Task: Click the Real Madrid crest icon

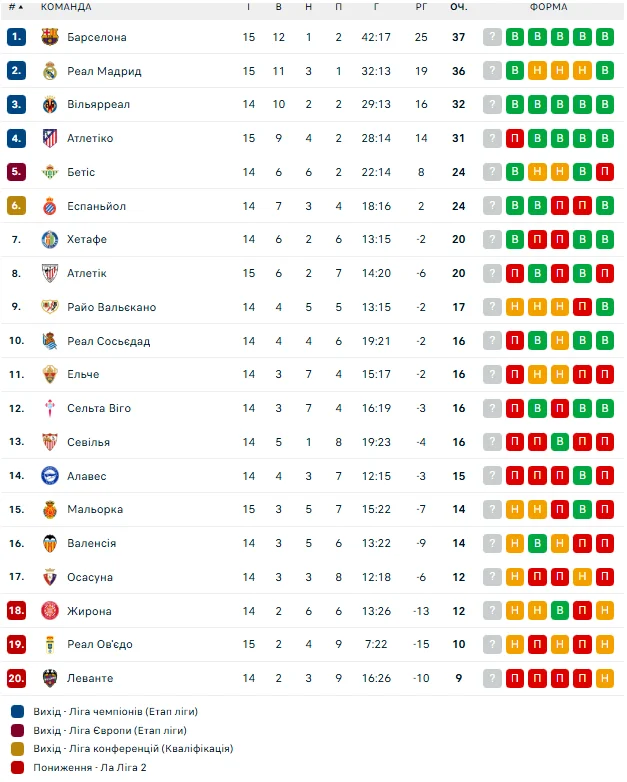Action: [50, 71]
